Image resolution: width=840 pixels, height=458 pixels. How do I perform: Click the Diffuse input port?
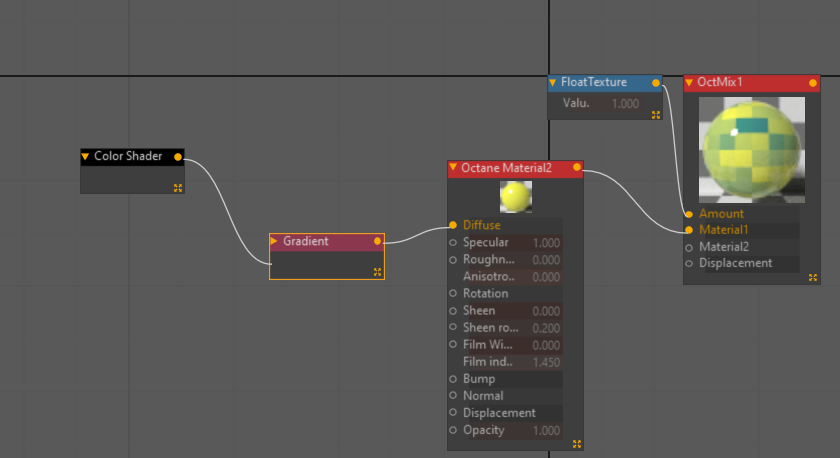coord(453,225)
